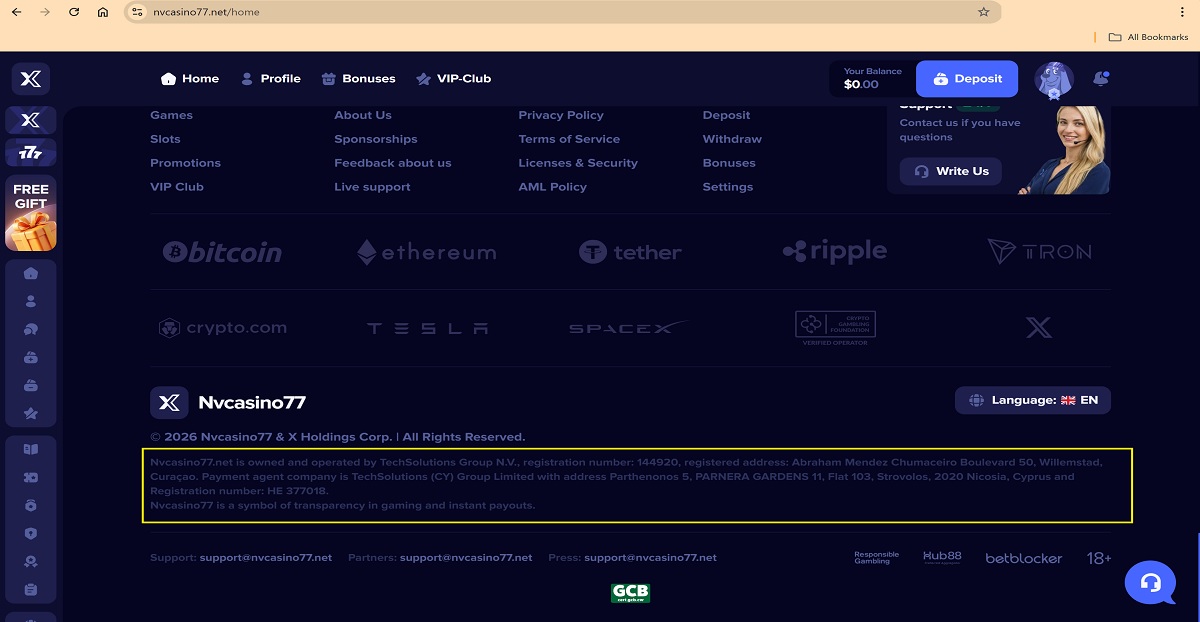
Task: Select Profile in the top navigation
Action: [270, 79]
